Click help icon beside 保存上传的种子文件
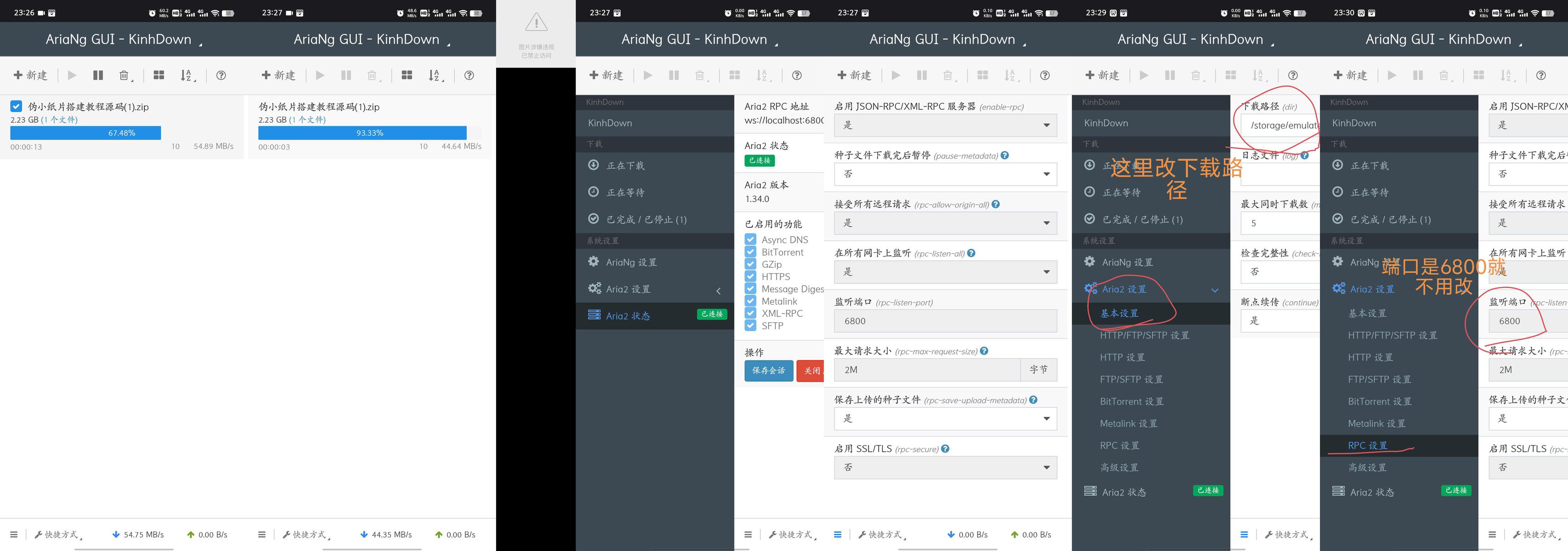Viewport: 1568px width, 551px height. (1033, 399)
